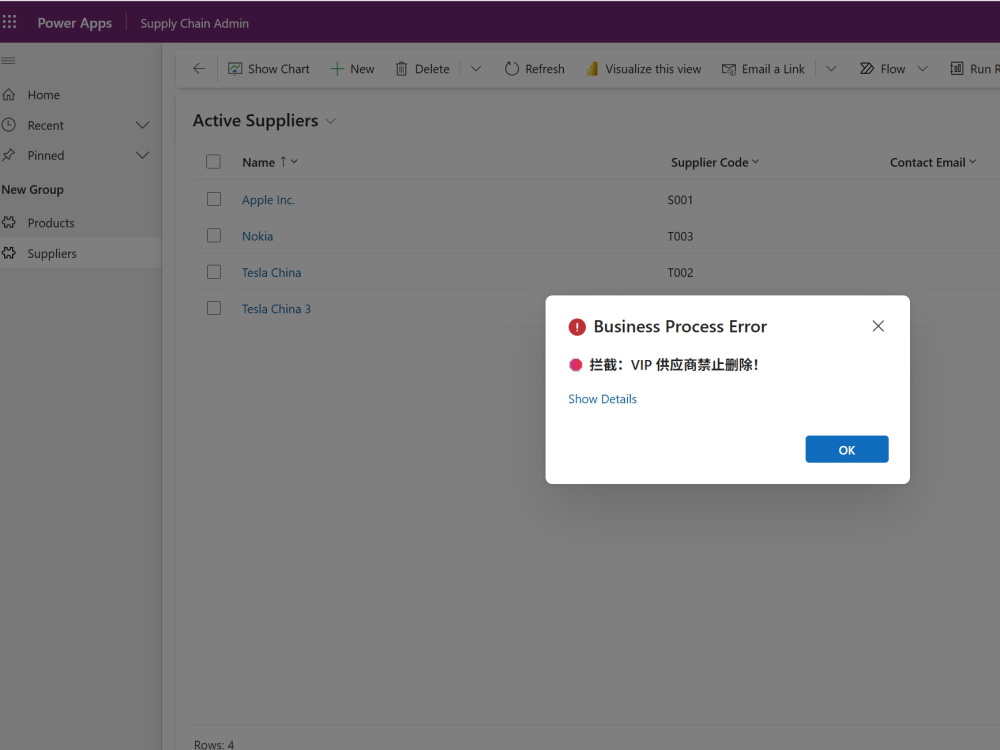The height and width of the screenshot is (750, 1000).
Task: Expand the Recent section chevron
Action: (x=142, y=125)
